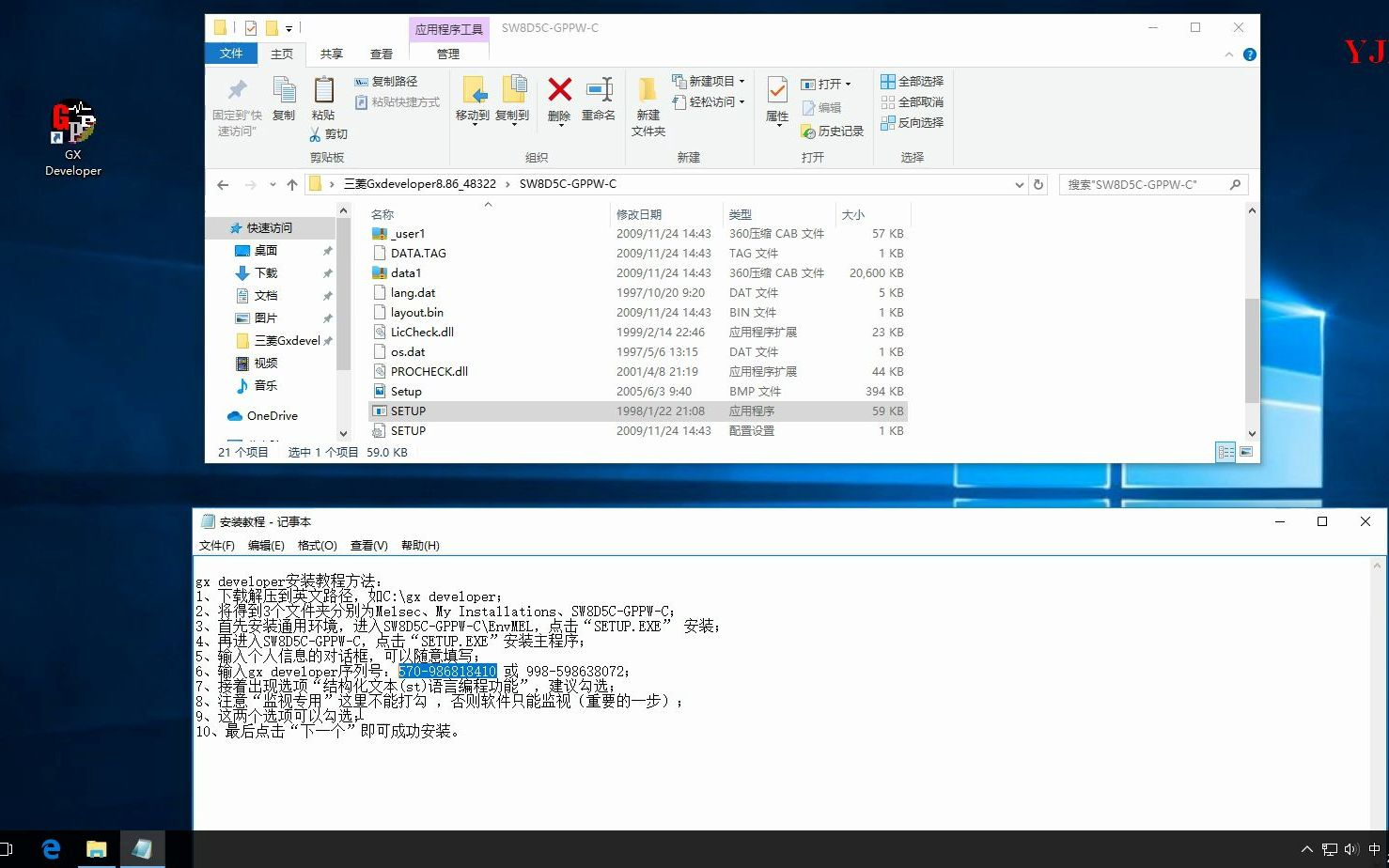
Task: Switch to details view in status bar
Action: click(1225, 452)
